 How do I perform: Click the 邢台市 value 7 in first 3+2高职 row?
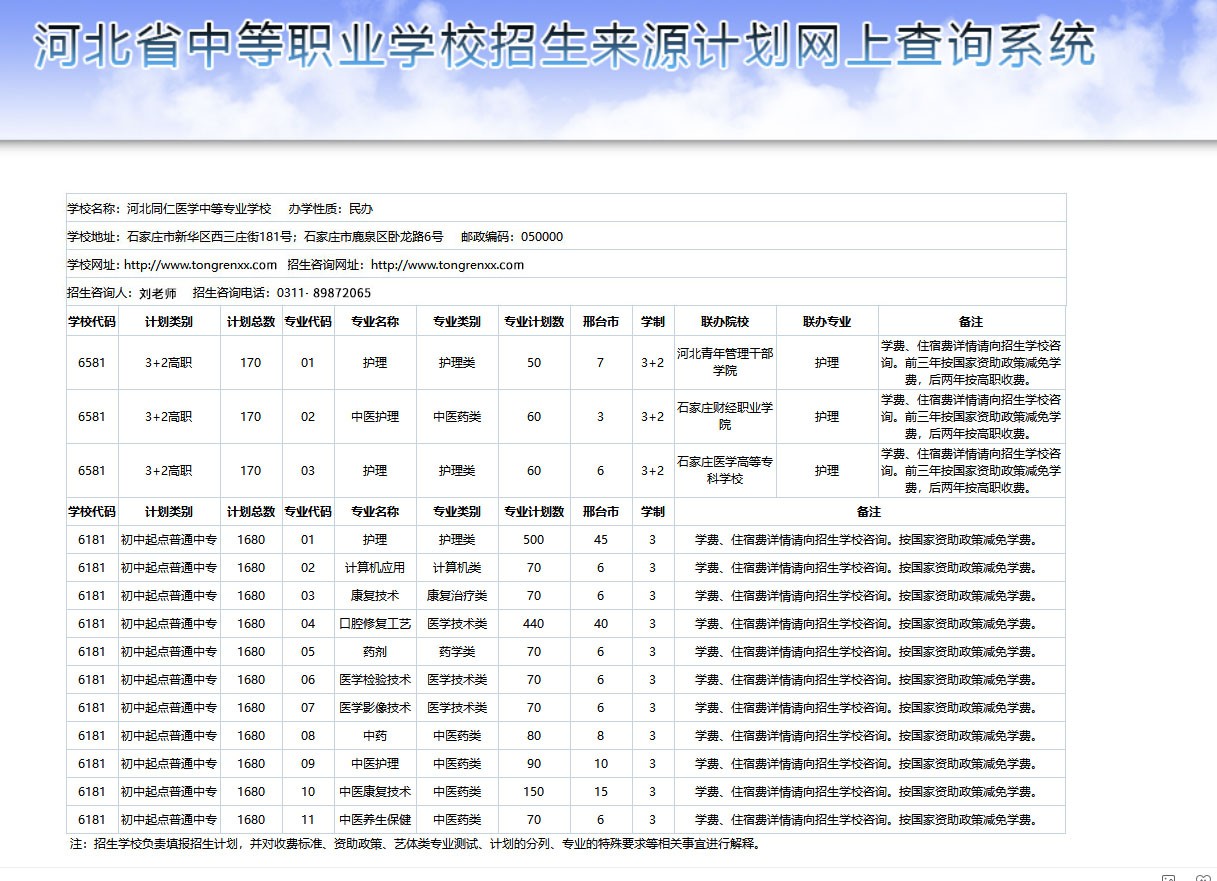tap(601, 363)
